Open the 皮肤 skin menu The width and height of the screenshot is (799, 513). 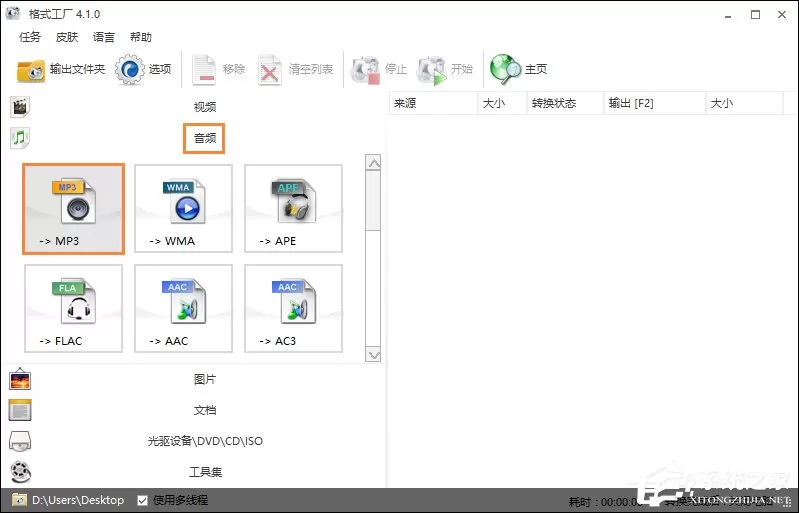click(67, 37)
